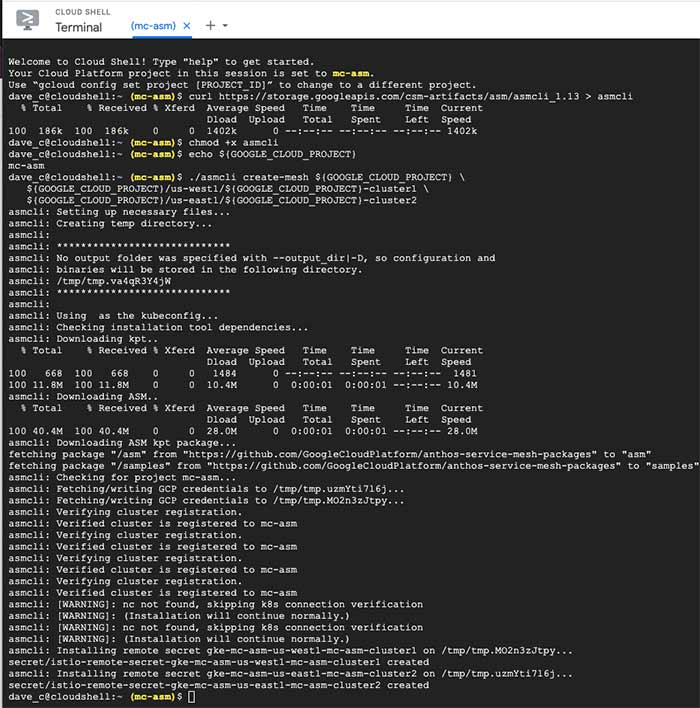Viewport: 700px width, 708px height.
Task: Open a new terminal tab with plus
Action: (x=210, y=25)
